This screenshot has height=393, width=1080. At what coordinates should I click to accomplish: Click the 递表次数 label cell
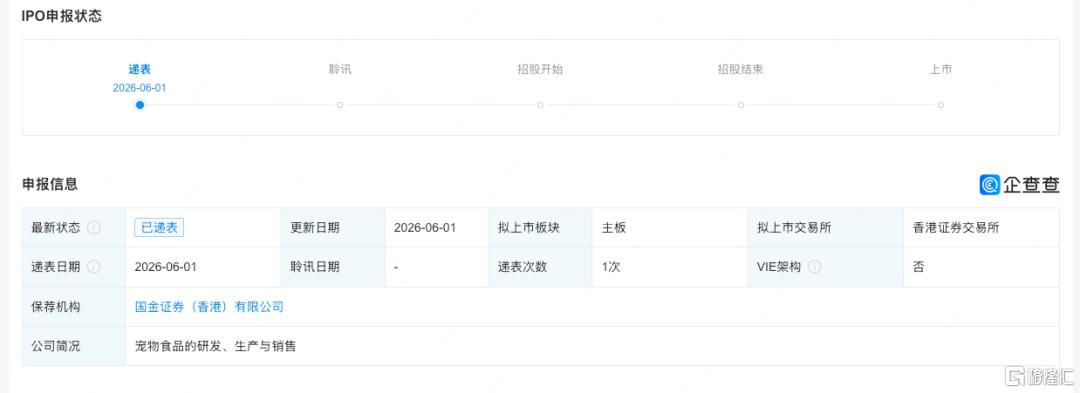coord(540,267)
